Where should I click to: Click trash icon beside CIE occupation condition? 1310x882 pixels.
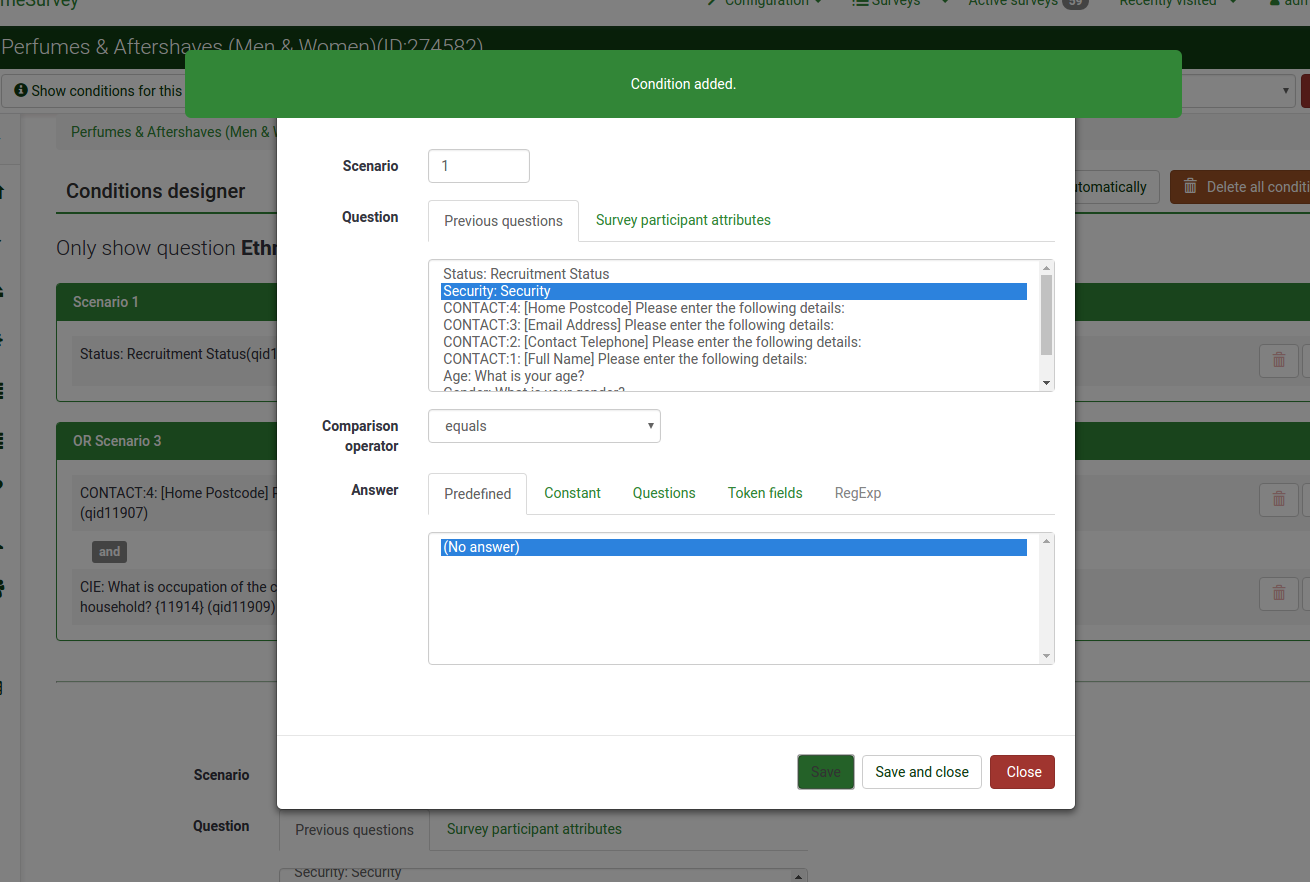(x=1278, y=593)
